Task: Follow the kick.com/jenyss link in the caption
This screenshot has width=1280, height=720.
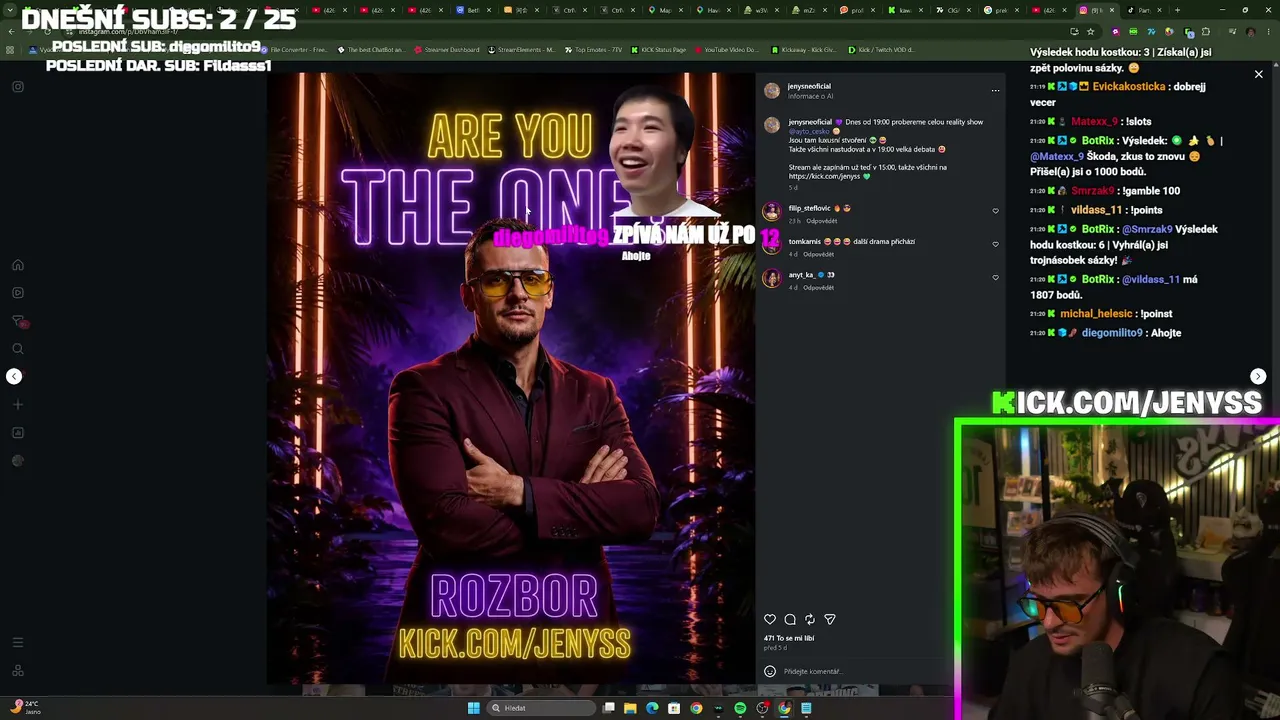Action: [x=823, y=177]
